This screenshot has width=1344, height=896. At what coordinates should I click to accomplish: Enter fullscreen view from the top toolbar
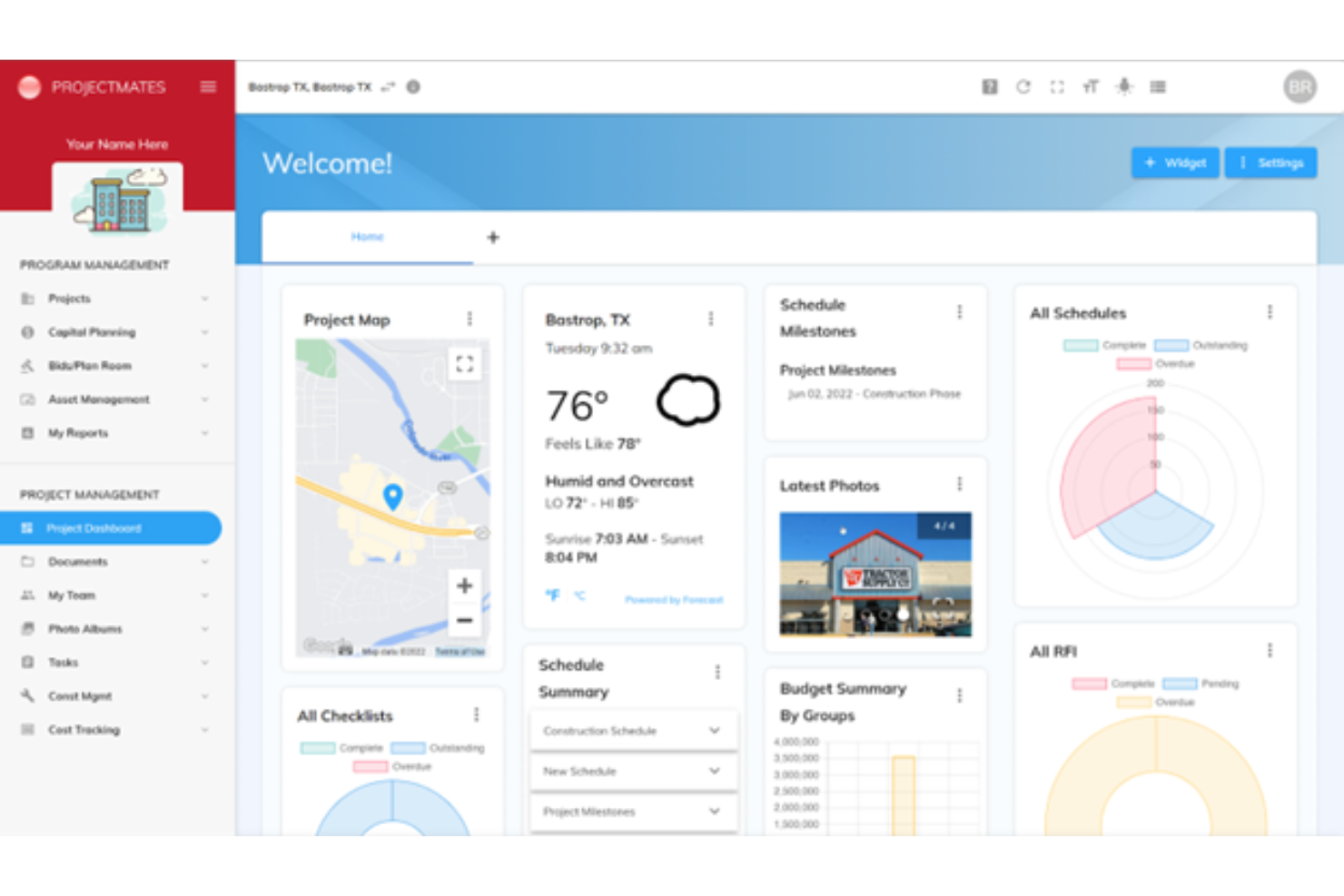pos(1057,86)
